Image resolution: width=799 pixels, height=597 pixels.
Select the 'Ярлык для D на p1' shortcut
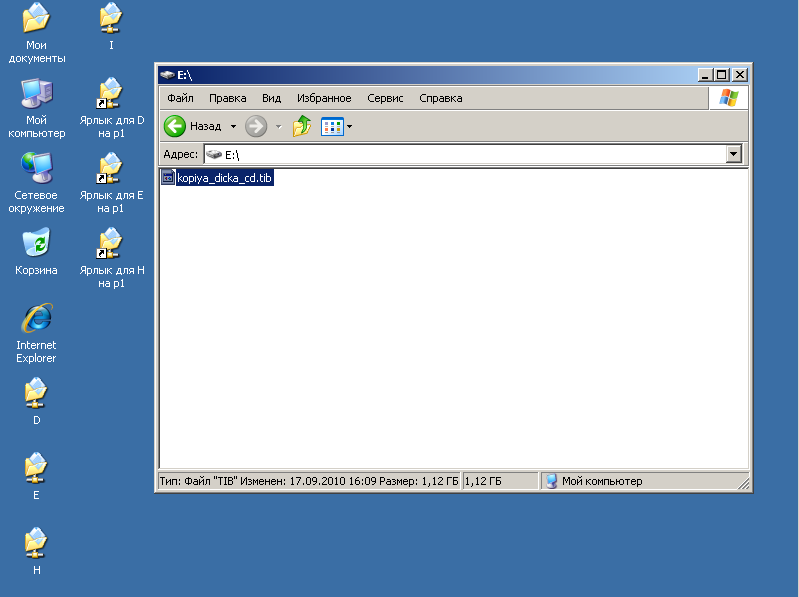pos(111,94)
